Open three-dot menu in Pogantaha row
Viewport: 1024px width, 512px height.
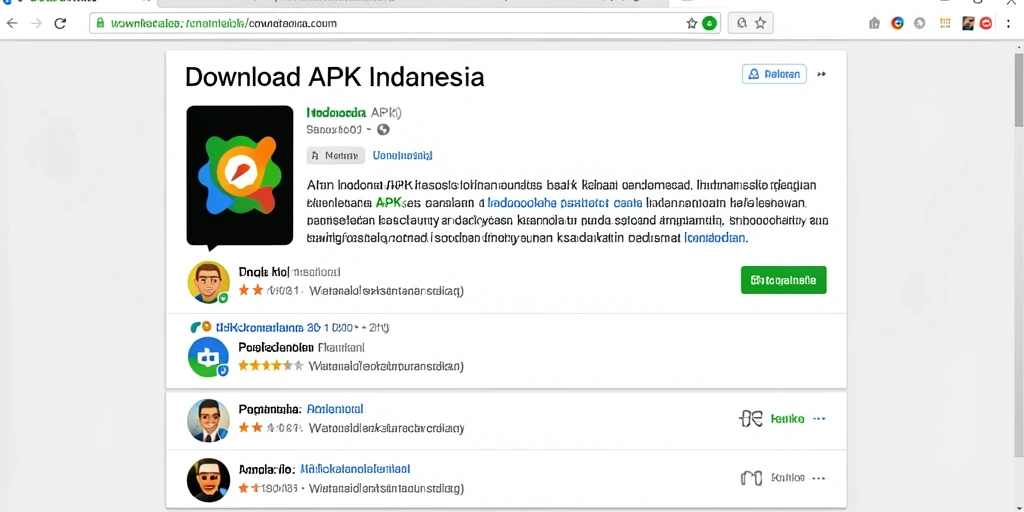click(819, 419)
